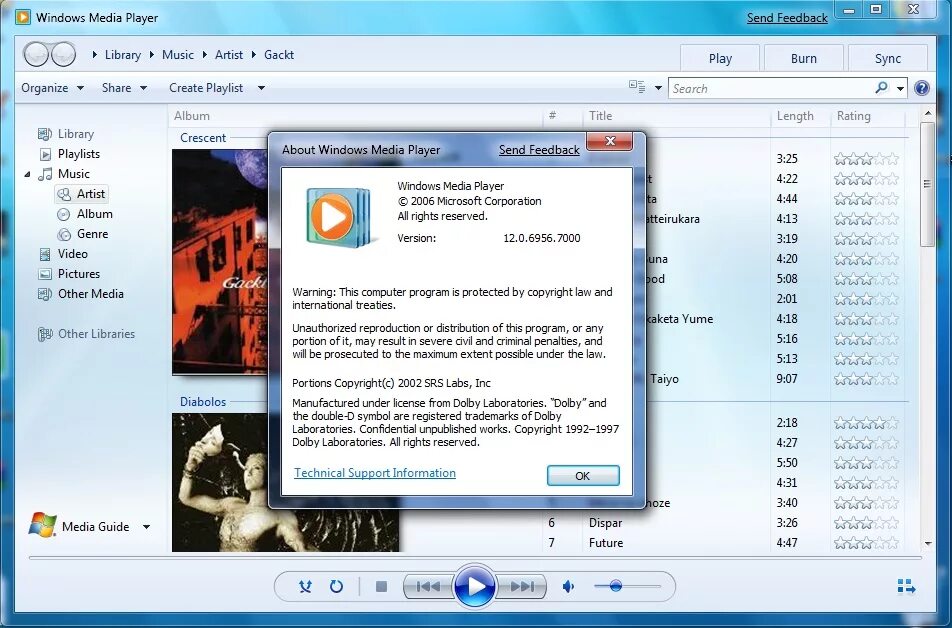Stop playback with the square button
This screenshot has width=952, height=628.
click(381, 586)
